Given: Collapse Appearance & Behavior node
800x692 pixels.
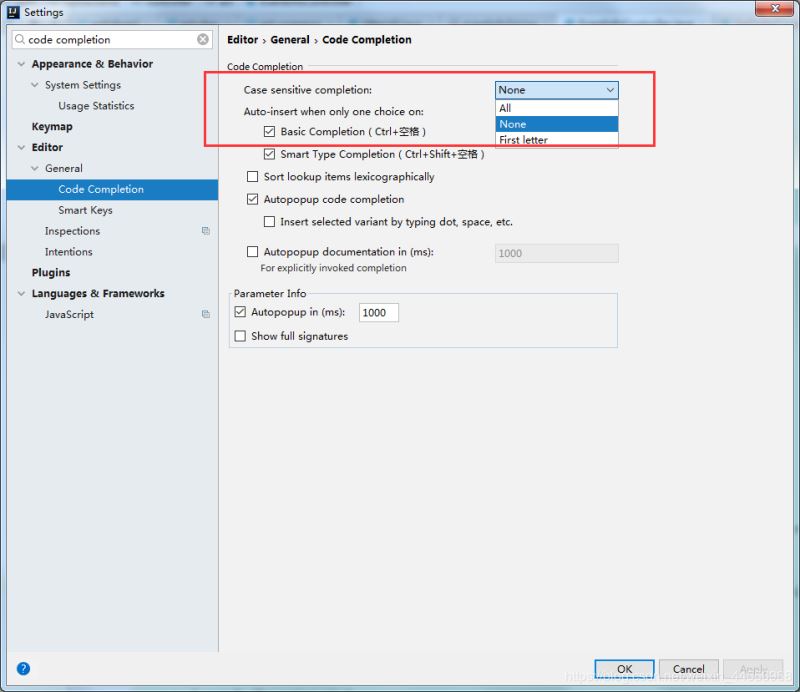Looking at the screenshot, I should 21,64.
